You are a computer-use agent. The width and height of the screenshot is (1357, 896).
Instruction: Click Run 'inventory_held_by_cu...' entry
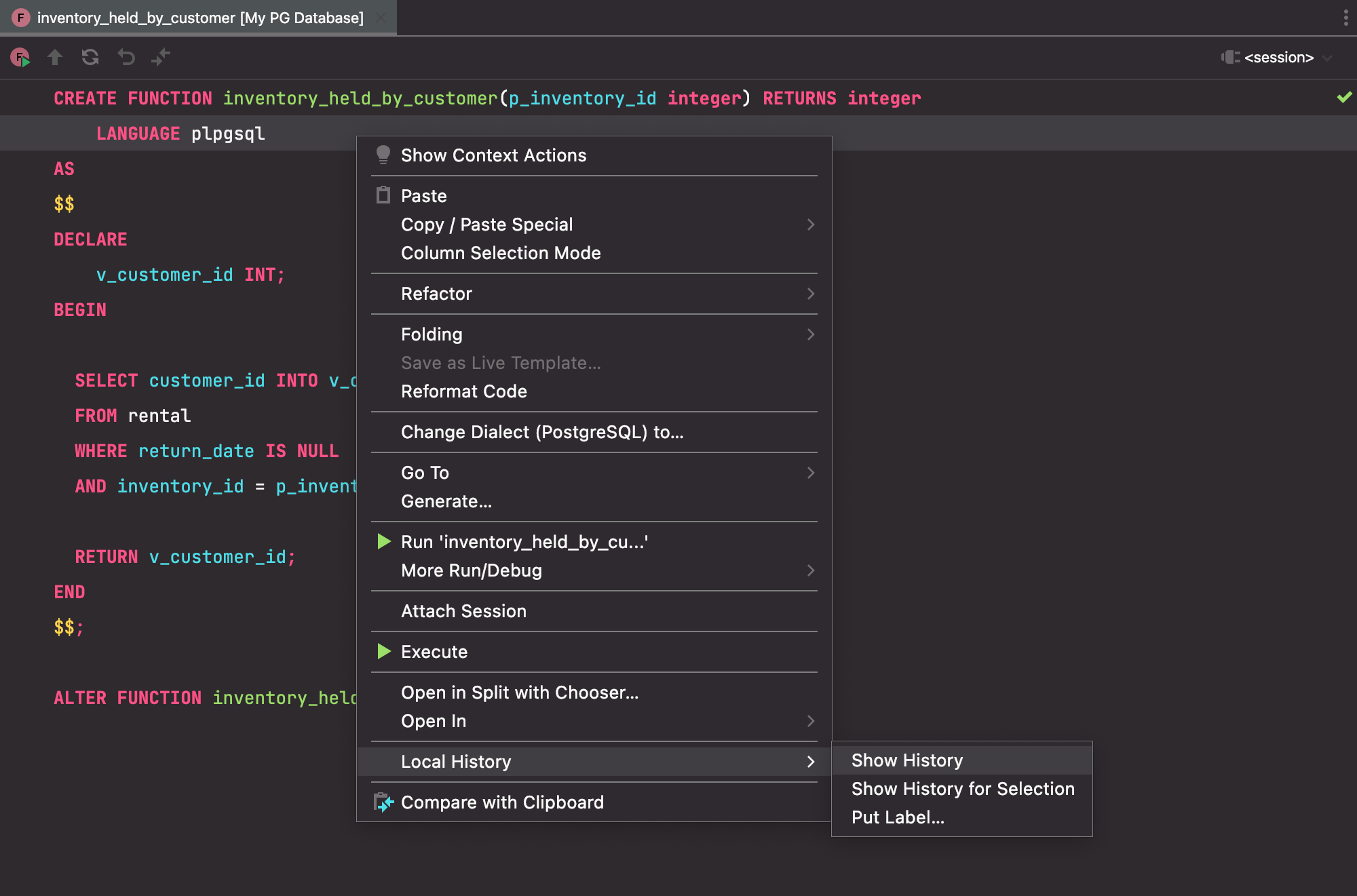[524, 542]
